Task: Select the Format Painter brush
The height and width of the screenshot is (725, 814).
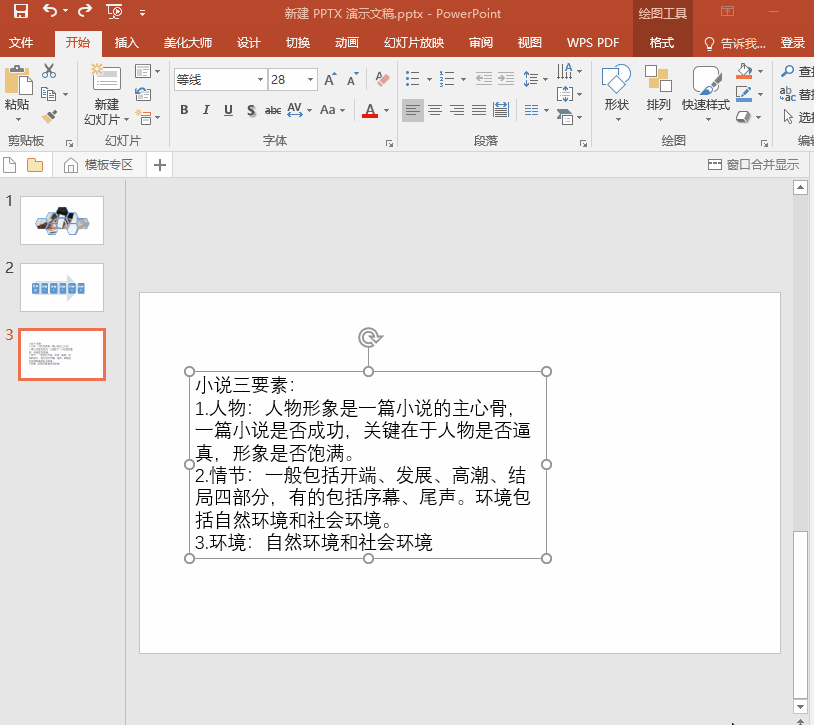Action: pyautogui.click(x=49, y=116)
